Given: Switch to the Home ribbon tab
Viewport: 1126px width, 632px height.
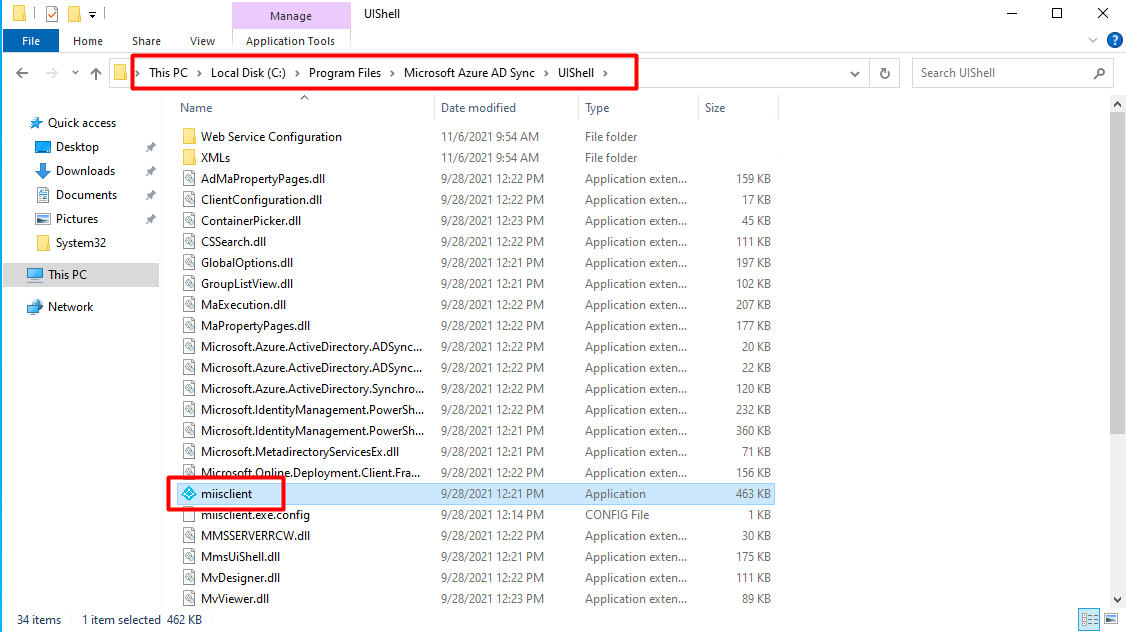Looking at the screenshot, I should (88, 41).
